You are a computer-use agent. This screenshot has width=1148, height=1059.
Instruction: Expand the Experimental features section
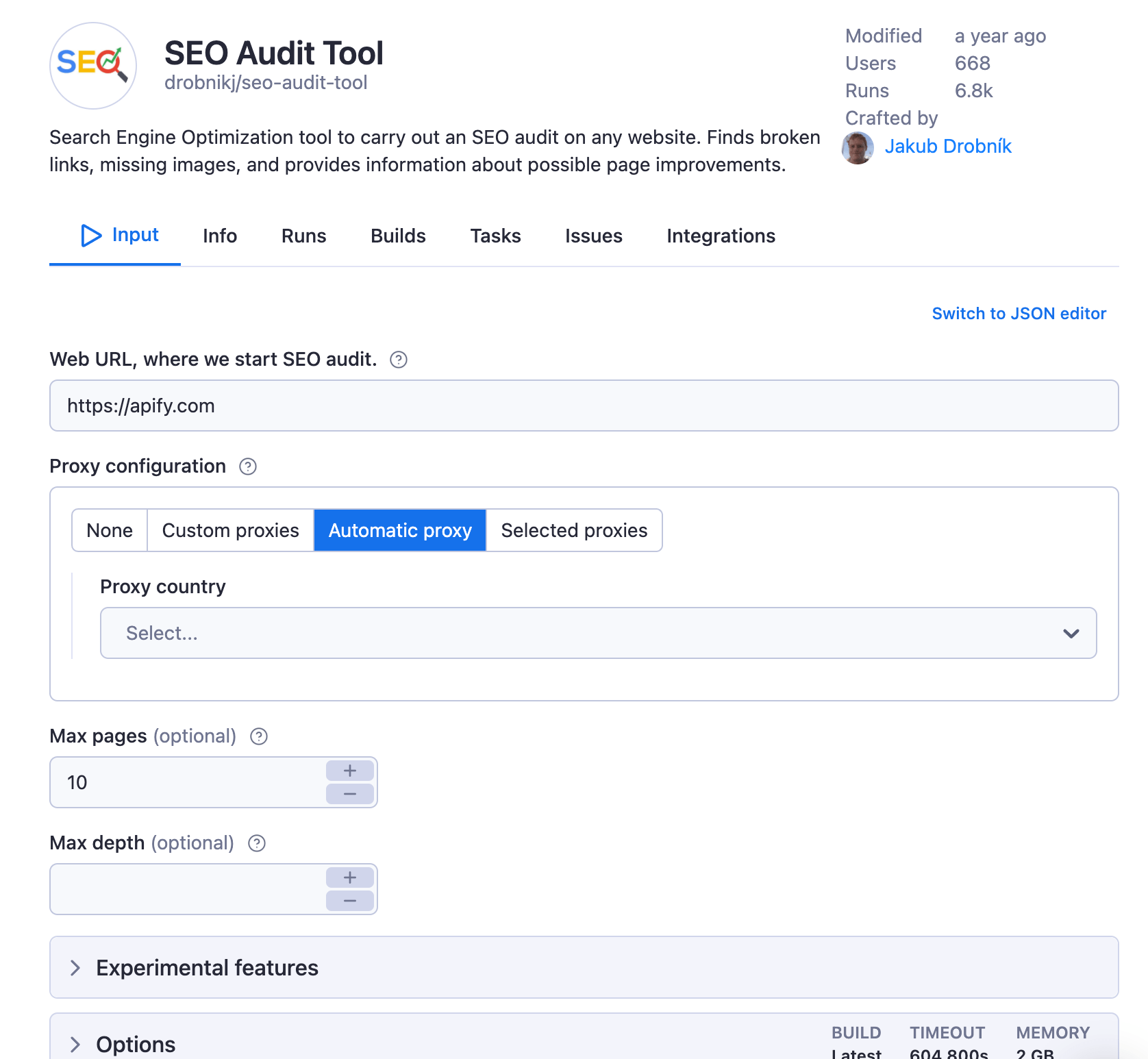click(x=207, y=967)
